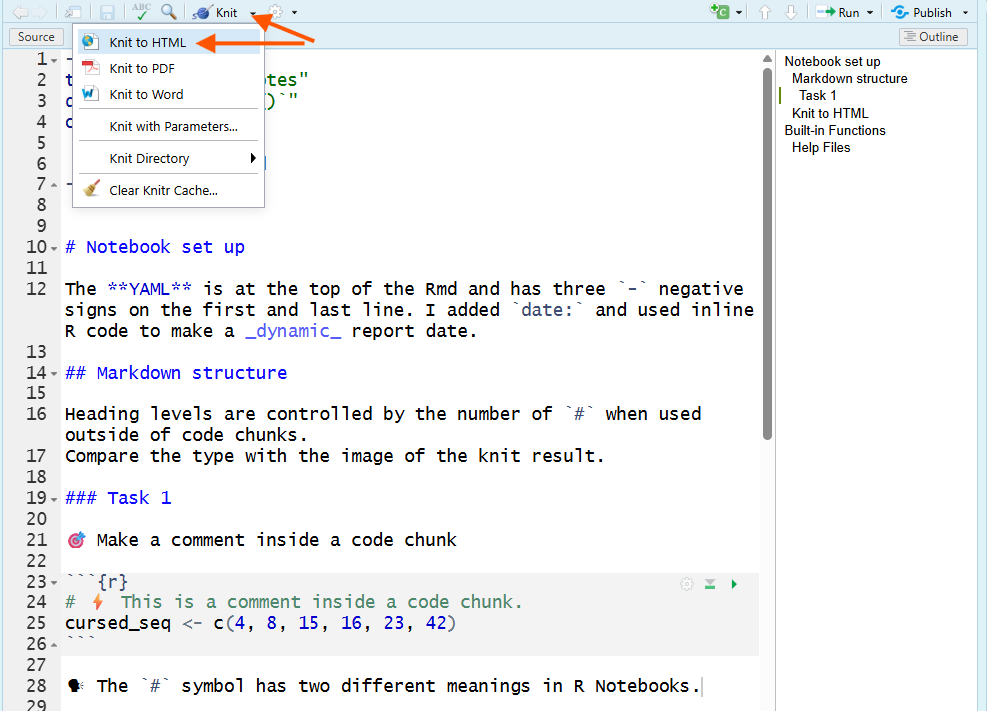Image resolution: width=987 pixels, height=711 pixels.
Task: Open the chunk options gear on line 23
Action: [687, 584]
